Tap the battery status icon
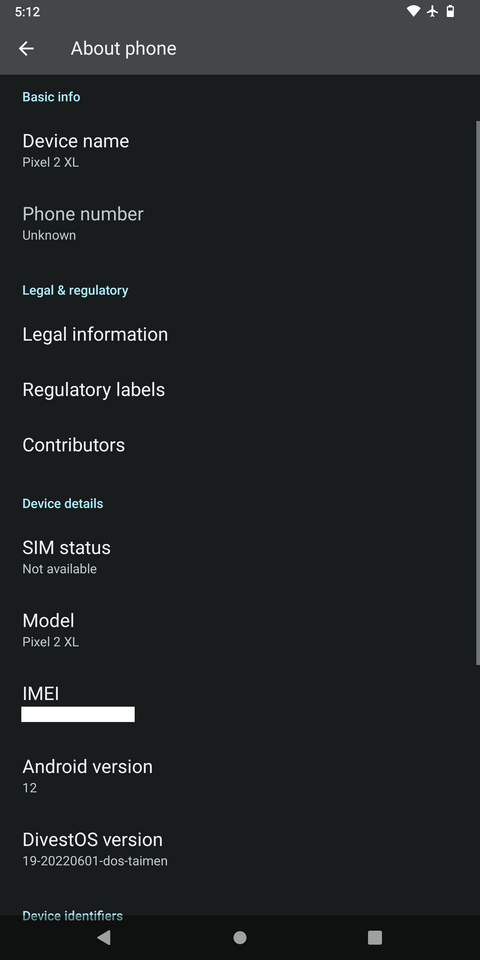 click(x=451, y=12)
